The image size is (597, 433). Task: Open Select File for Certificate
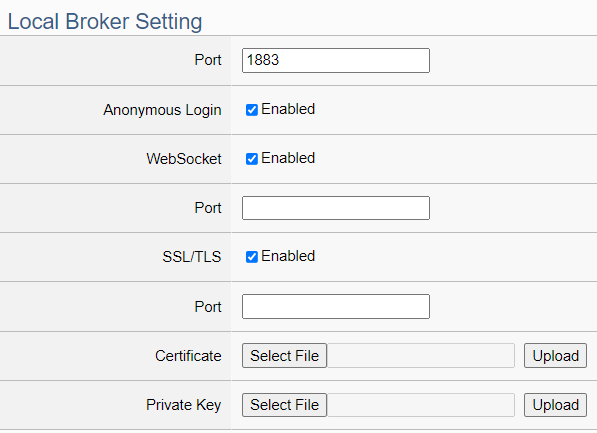284,356
